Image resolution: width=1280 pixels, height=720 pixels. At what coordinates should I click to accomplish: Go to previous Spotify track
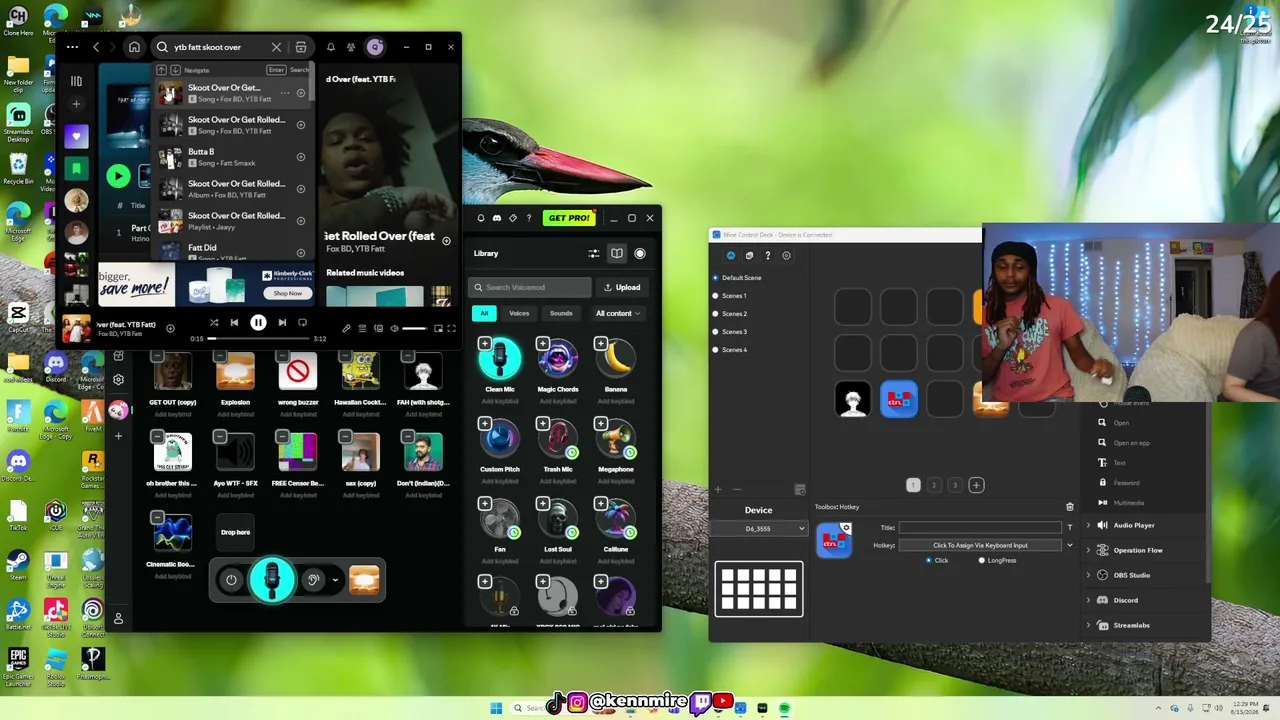(x=234, y=322)
